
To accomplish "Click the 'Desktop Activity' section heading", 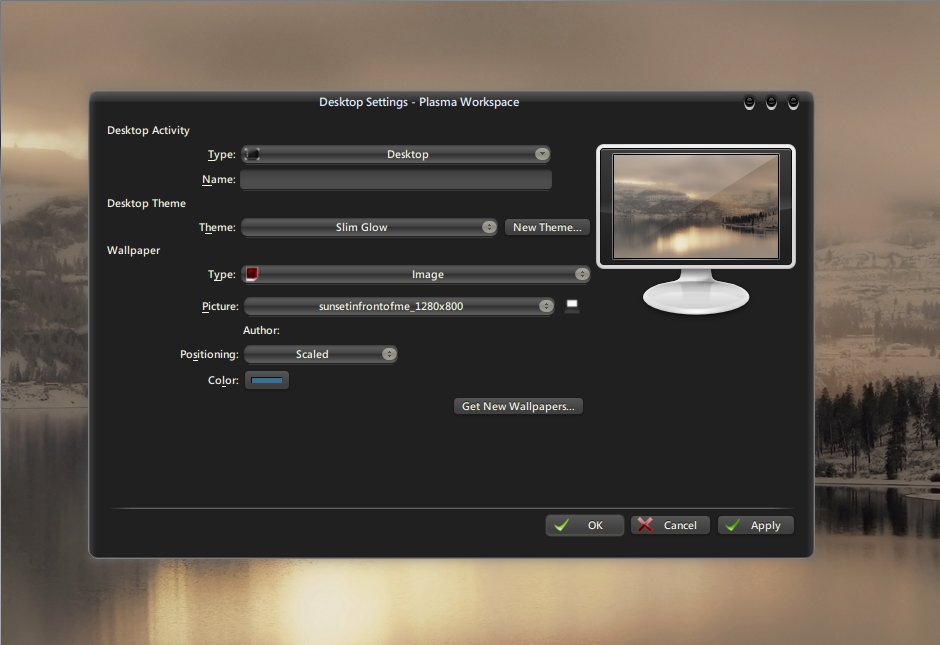I will 148,130.
